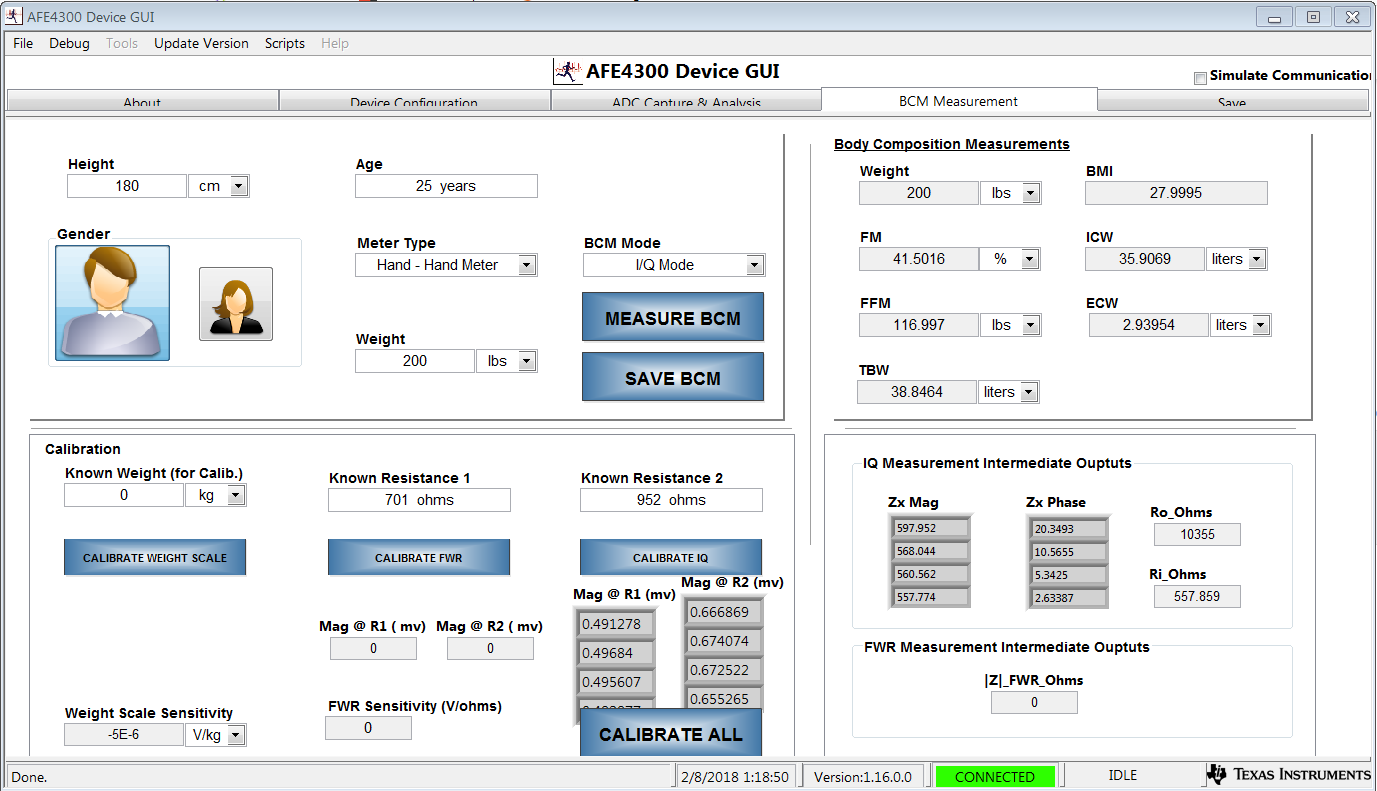Screen dimensions: 1377x791
Task: Click the CALIBRATE ALL button
Action: point(671,733)
